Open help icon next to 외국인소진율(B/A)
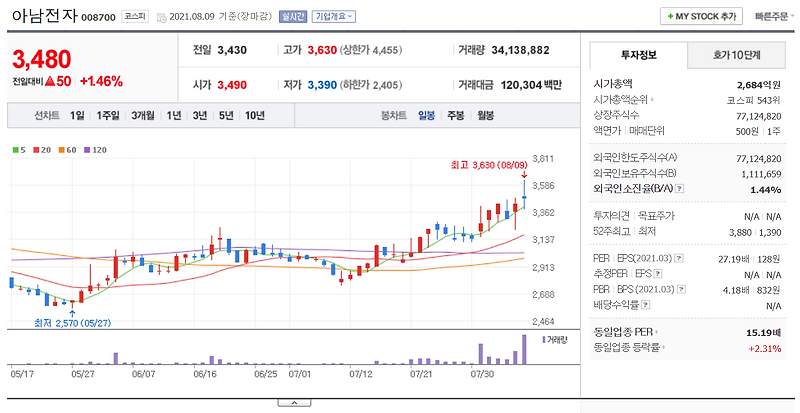This screenshot has height=413, width=800. click(679, 189)
